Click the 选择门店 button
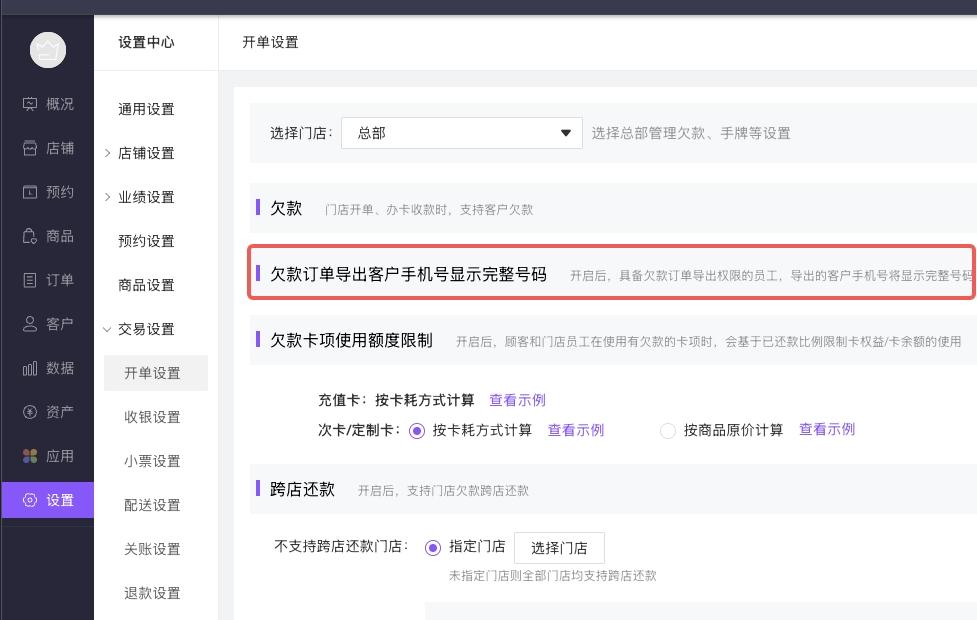 559,548
